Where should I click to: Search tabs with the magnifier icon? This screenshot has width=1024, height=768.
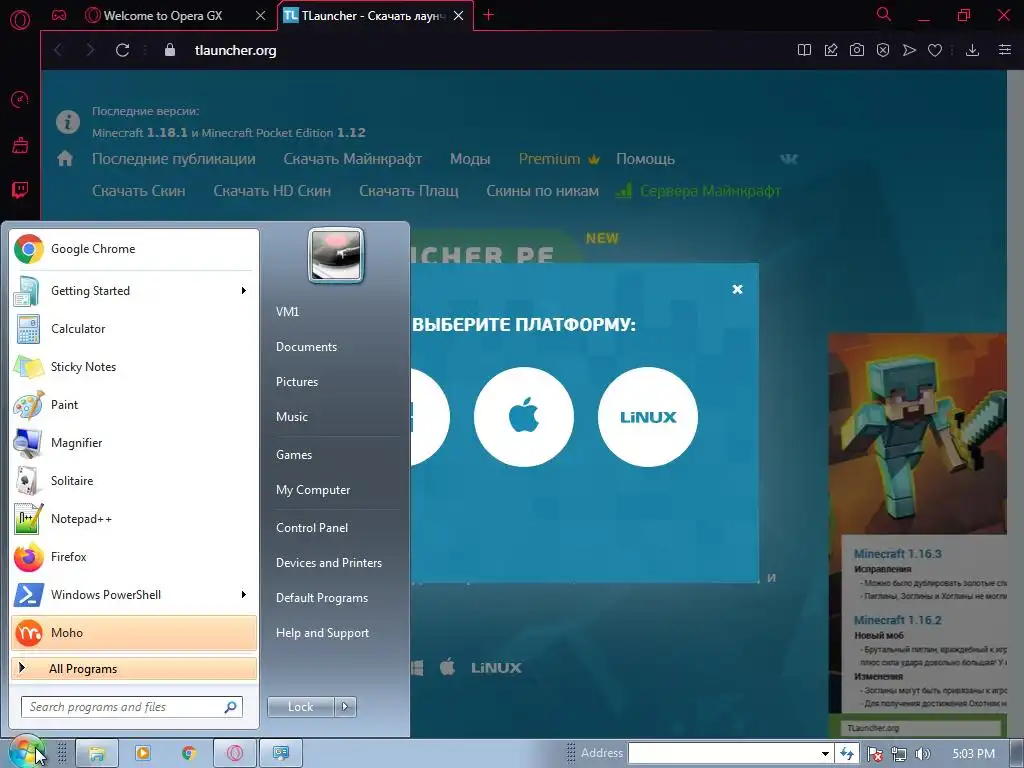[x=884, y=14]
